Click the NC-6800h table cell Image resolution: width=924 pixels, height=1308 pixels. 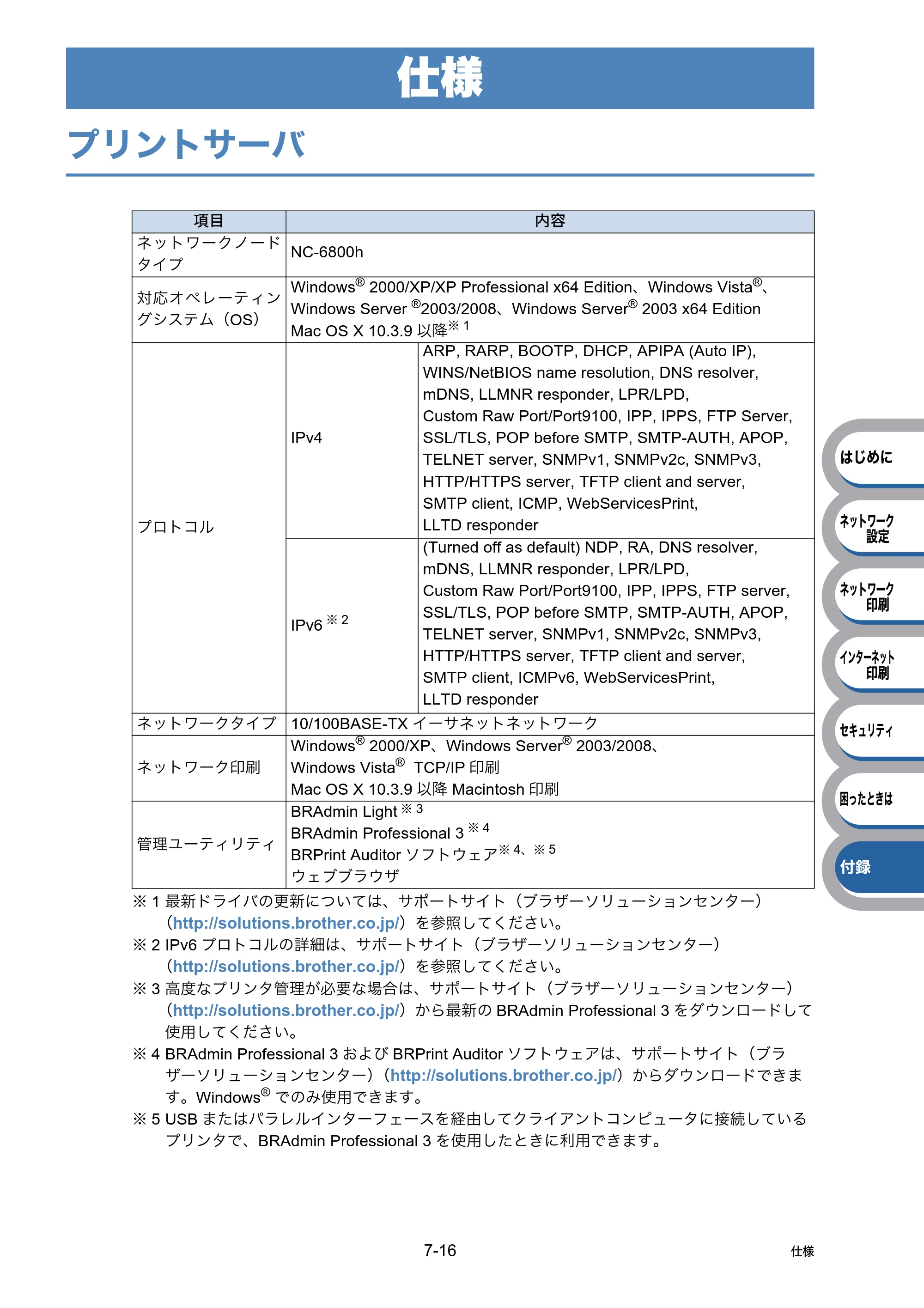point(550,255)
